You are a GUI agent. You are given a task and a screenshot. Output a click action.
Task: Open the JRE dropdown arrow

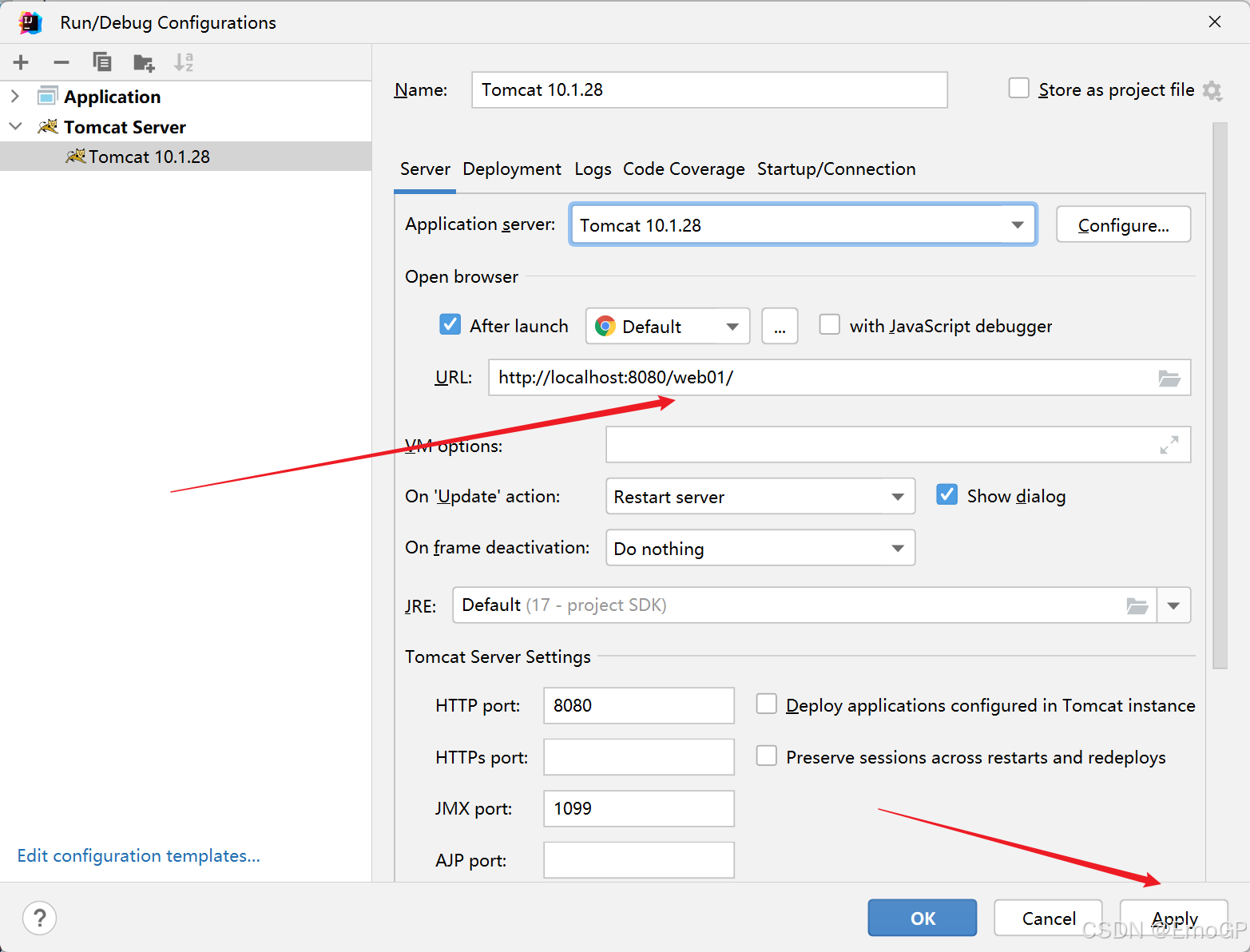click(1173, 605)
